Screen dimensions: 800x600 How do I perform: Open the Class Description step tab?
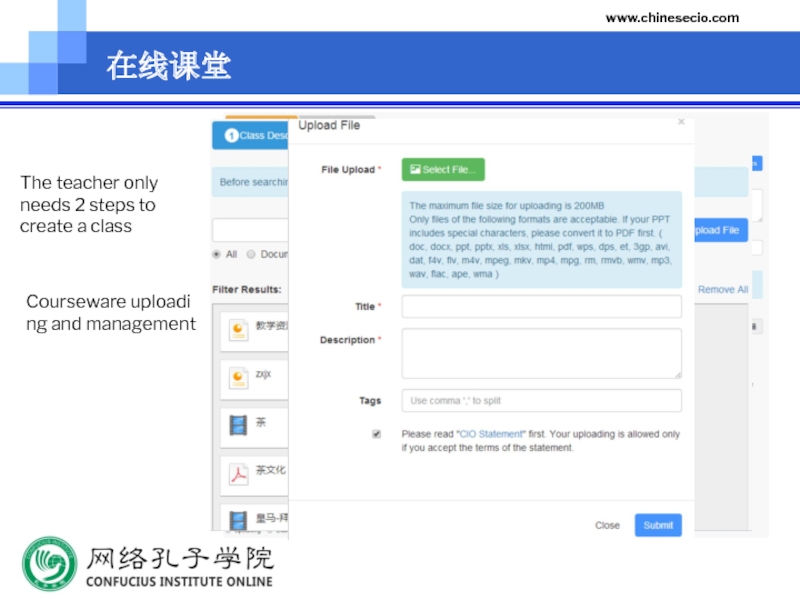(x=250, y=135)
